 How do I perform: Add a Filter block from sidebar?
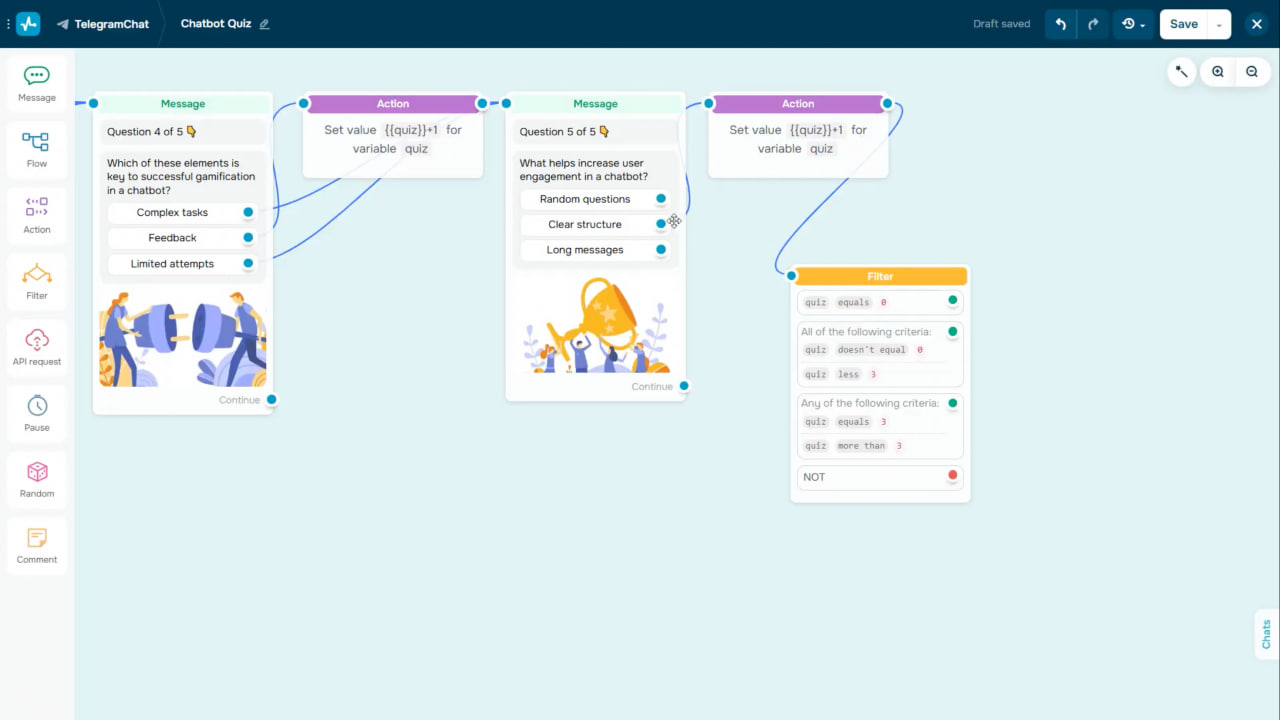coord(37,282)
